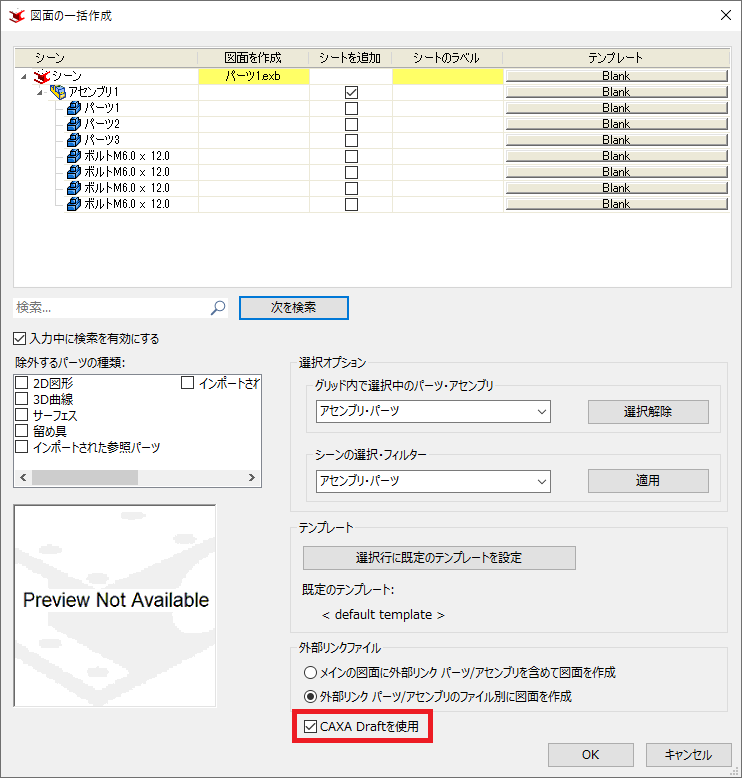Screen dimensions: 742x778
Task: Click the シーン column header
Action: coord(106,58)
